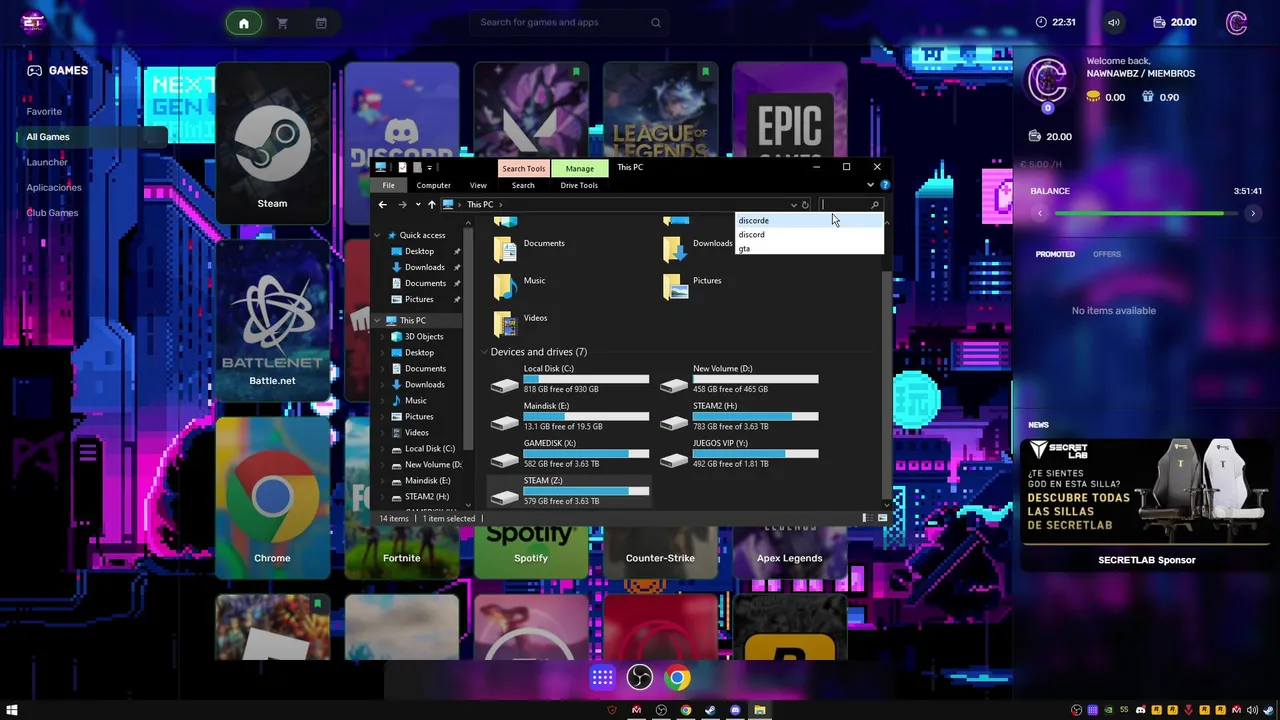The width and height of the screenshot is (1280, 720).
Task: Open the Counter-Strike tile
Action: tap(660, 552)
